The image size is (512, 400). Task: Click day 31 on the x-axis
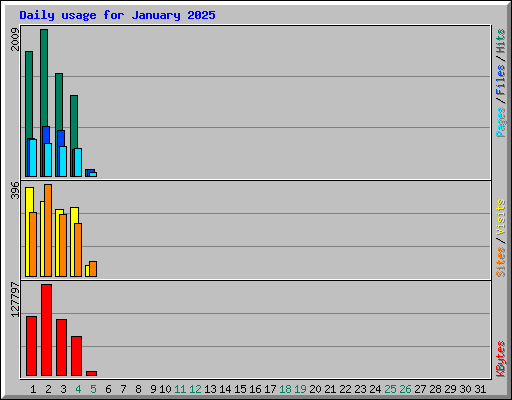pyautogui.click(x=480, y=389)
